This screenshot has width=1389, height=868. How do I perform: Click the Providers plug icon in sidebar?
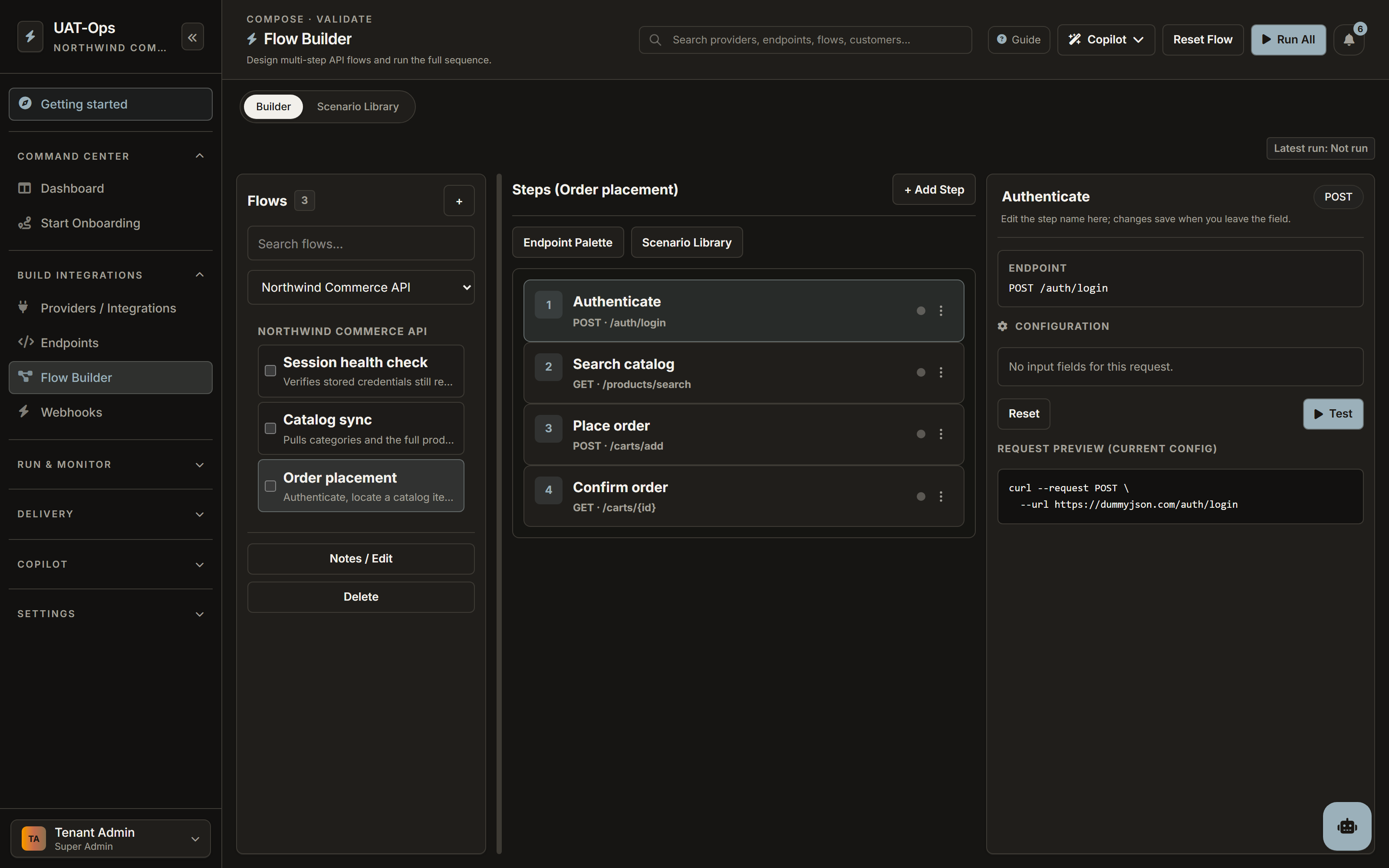pos(23,308)
